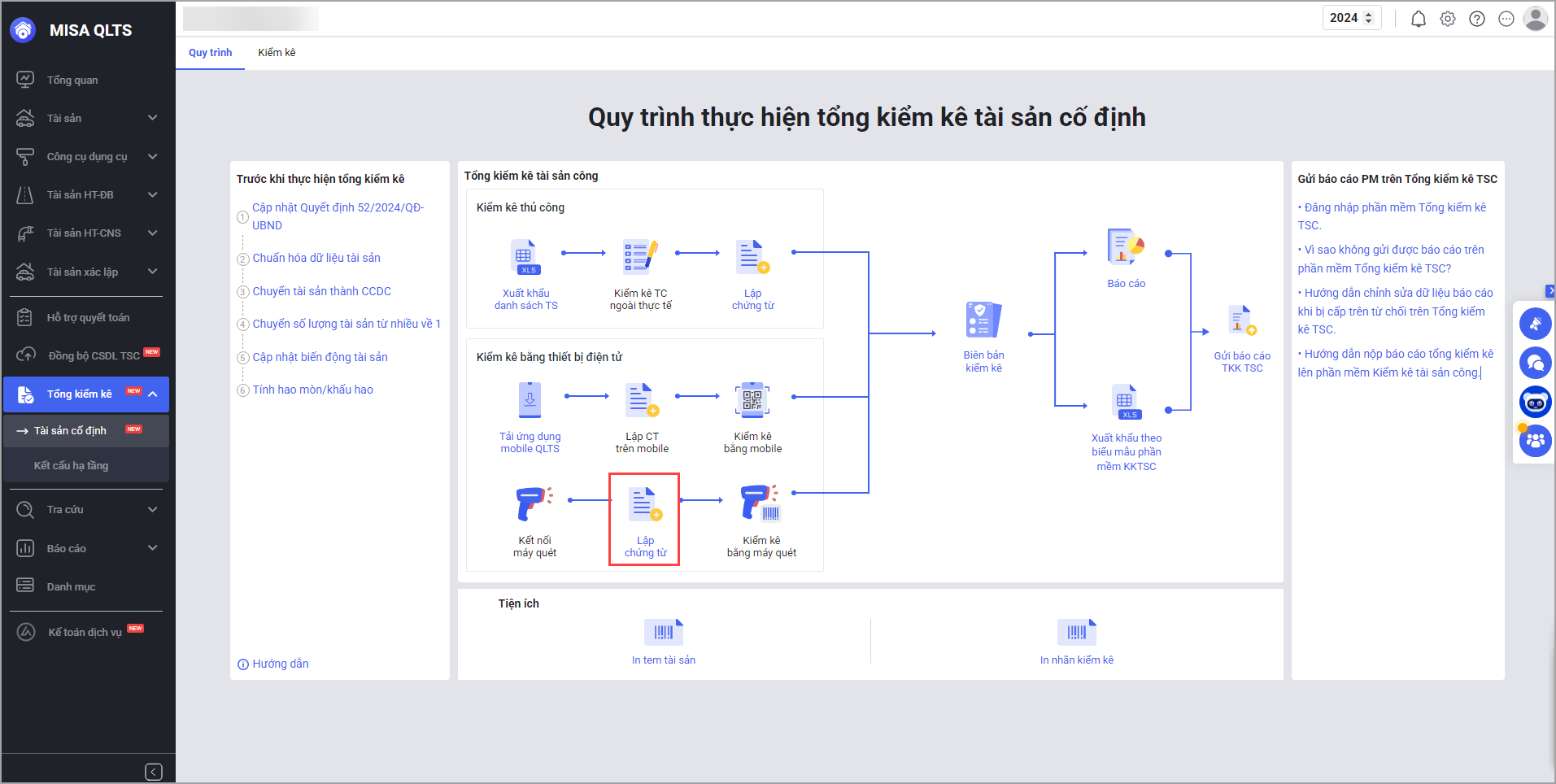The image size is (1556, 784).
Task: Open Cập nhật biến động tài sản link
Action: click(x=320, y=357)
